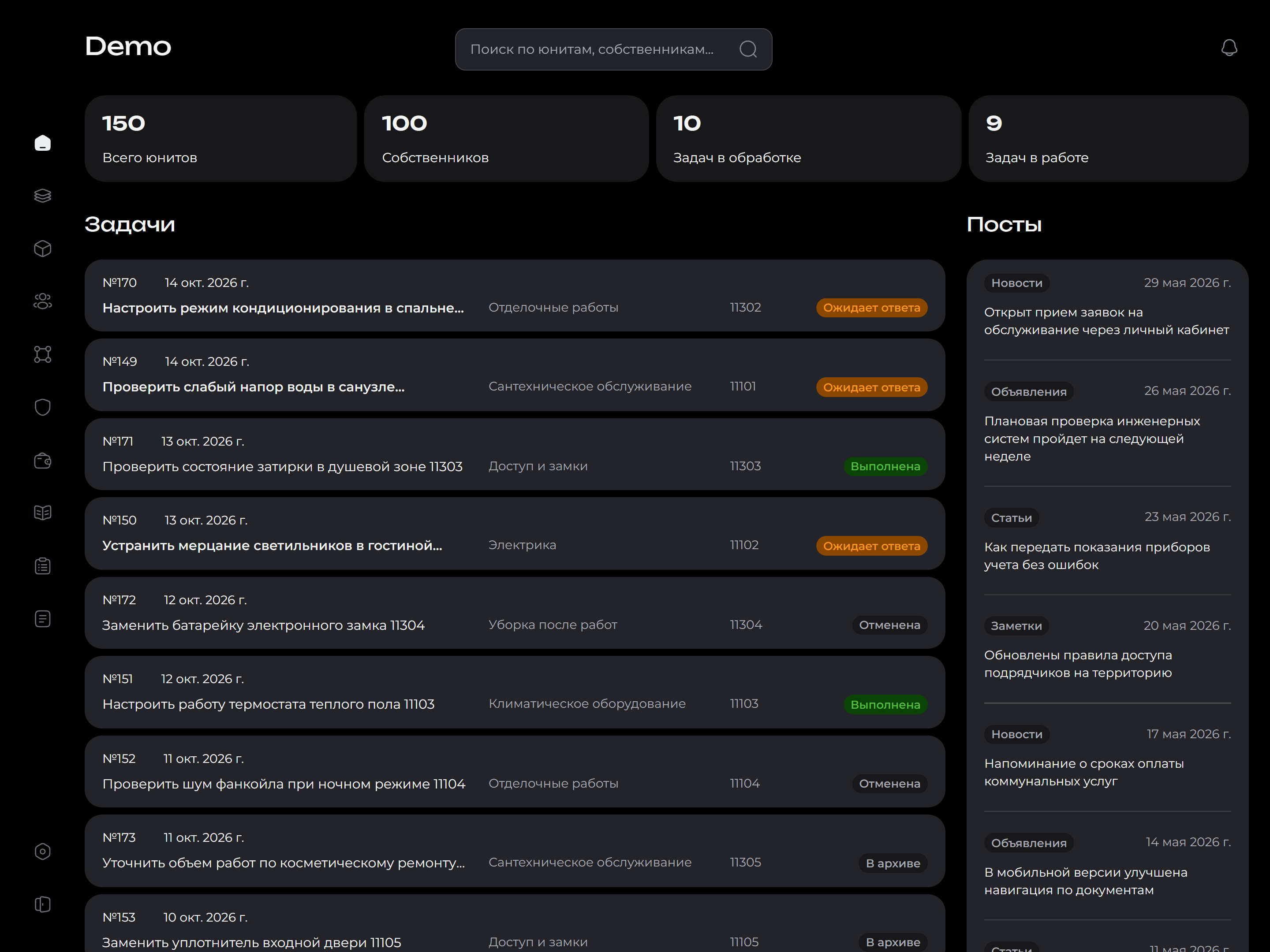Click the Demo logo title
The image size is (1270, 952).
tap(128, 46)
